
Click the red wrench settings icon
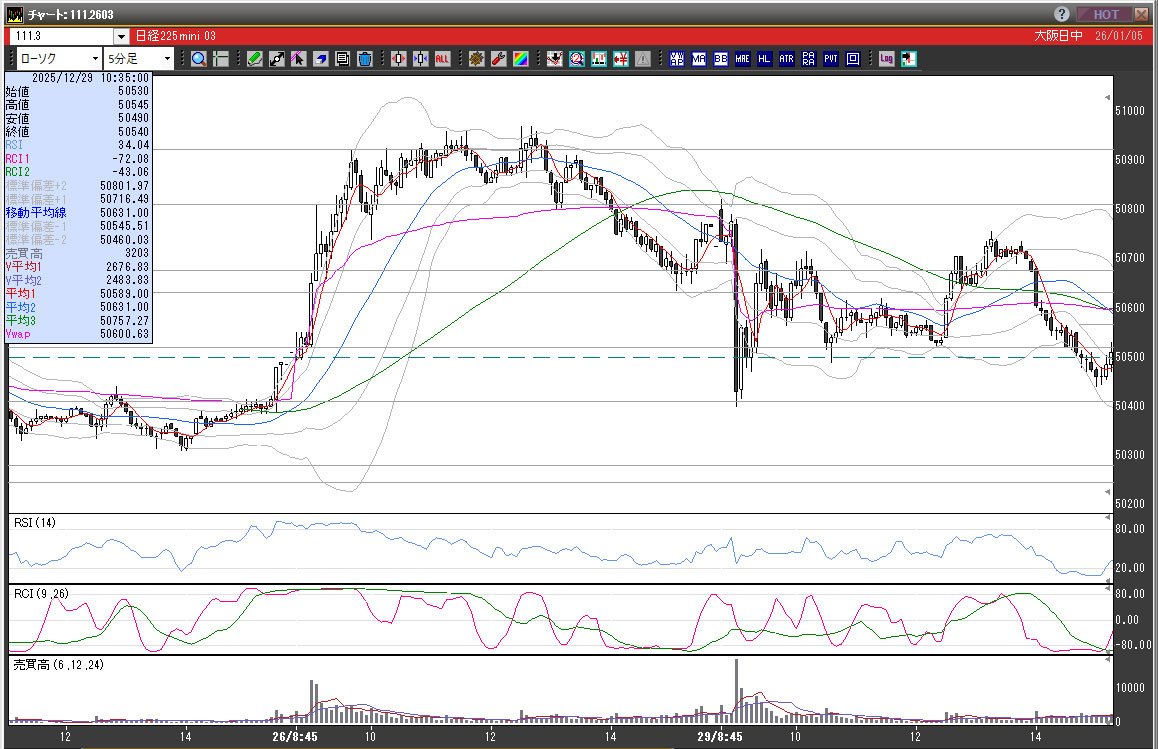(499, 59)
